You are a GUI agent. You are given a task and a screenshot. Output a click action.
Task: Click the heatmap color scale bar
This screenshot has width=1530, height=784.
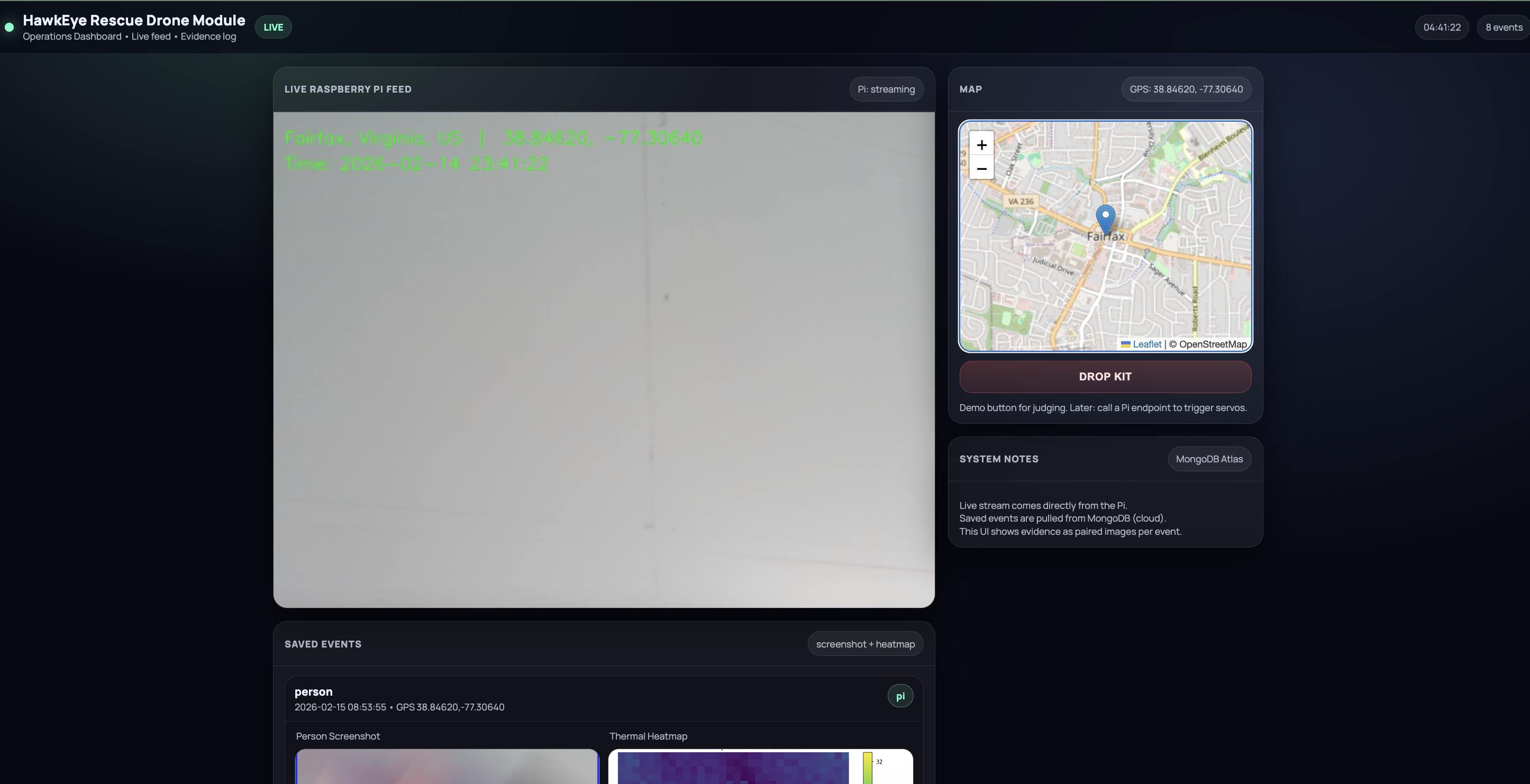click(x=868, y=769)
